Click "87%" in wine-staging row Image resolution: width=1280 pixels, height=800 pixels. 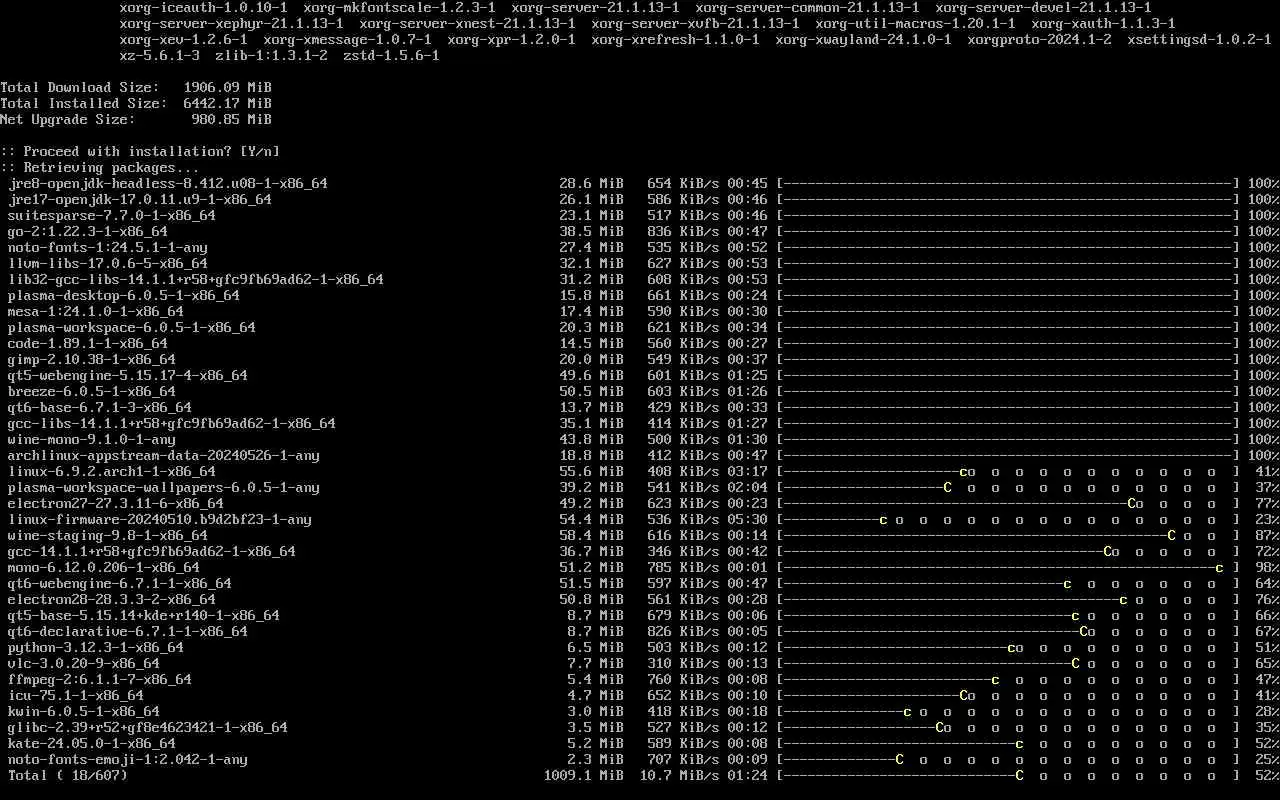1267,535
